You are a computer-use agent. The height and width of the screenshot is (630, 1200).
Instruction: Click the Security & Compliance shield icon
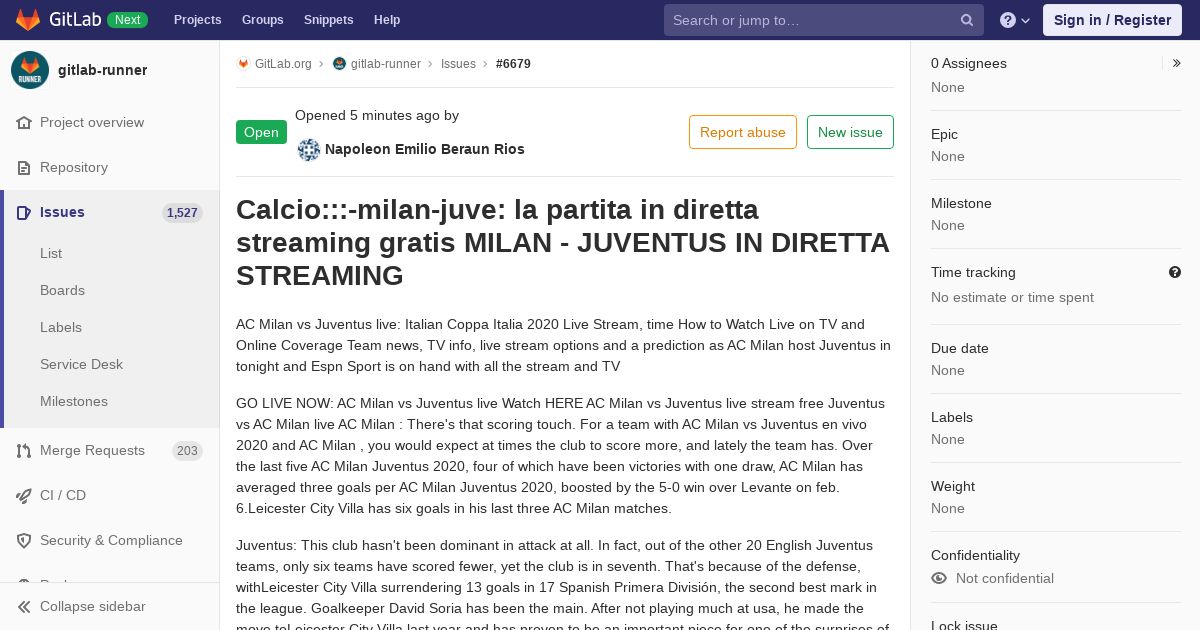tap(24, 540)
